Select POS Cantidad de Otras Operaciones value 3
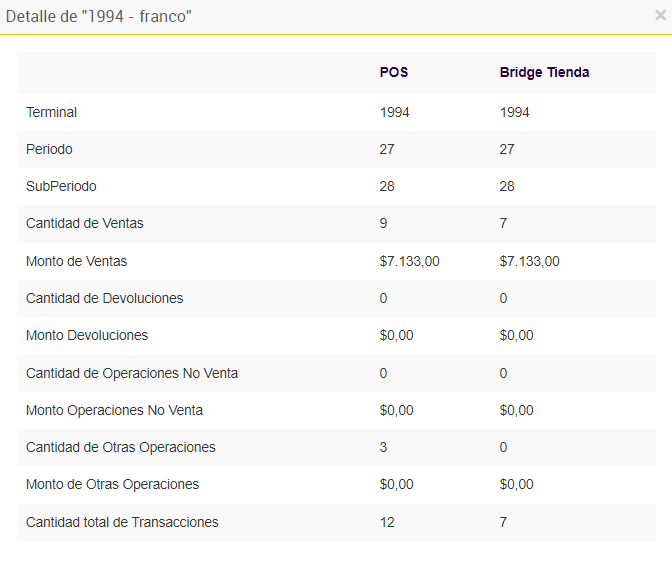672x577 pixels. pyautogui.click(x=384, y=447)
